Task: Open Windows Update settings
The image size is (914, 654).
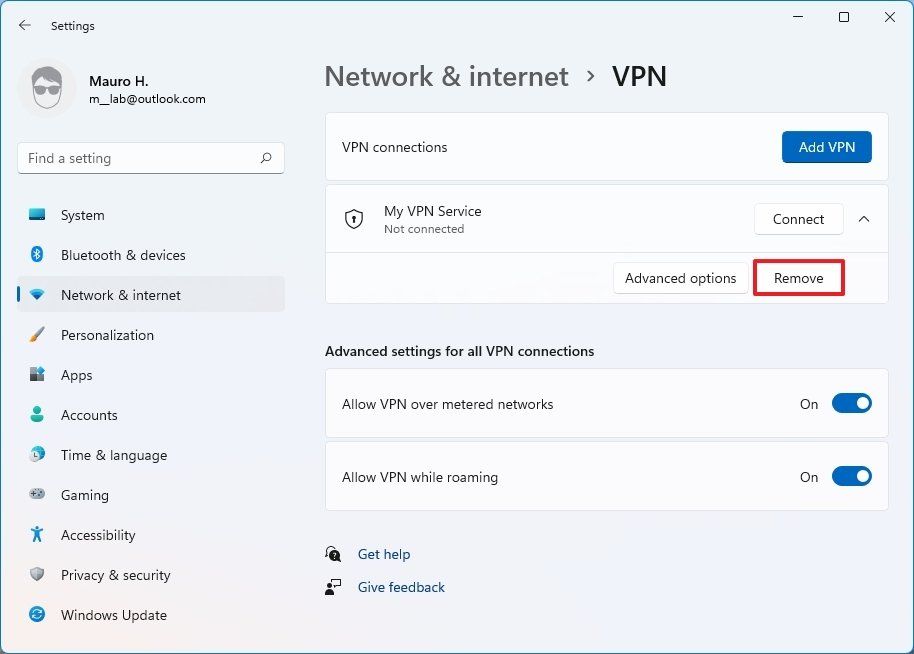Action: (x=113, y=615)
